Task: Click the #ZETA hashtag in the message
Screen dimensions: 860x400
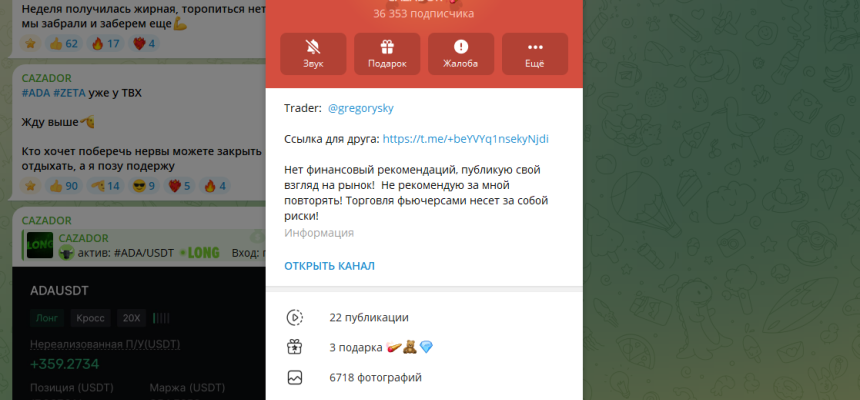Action: pos(70,93)
